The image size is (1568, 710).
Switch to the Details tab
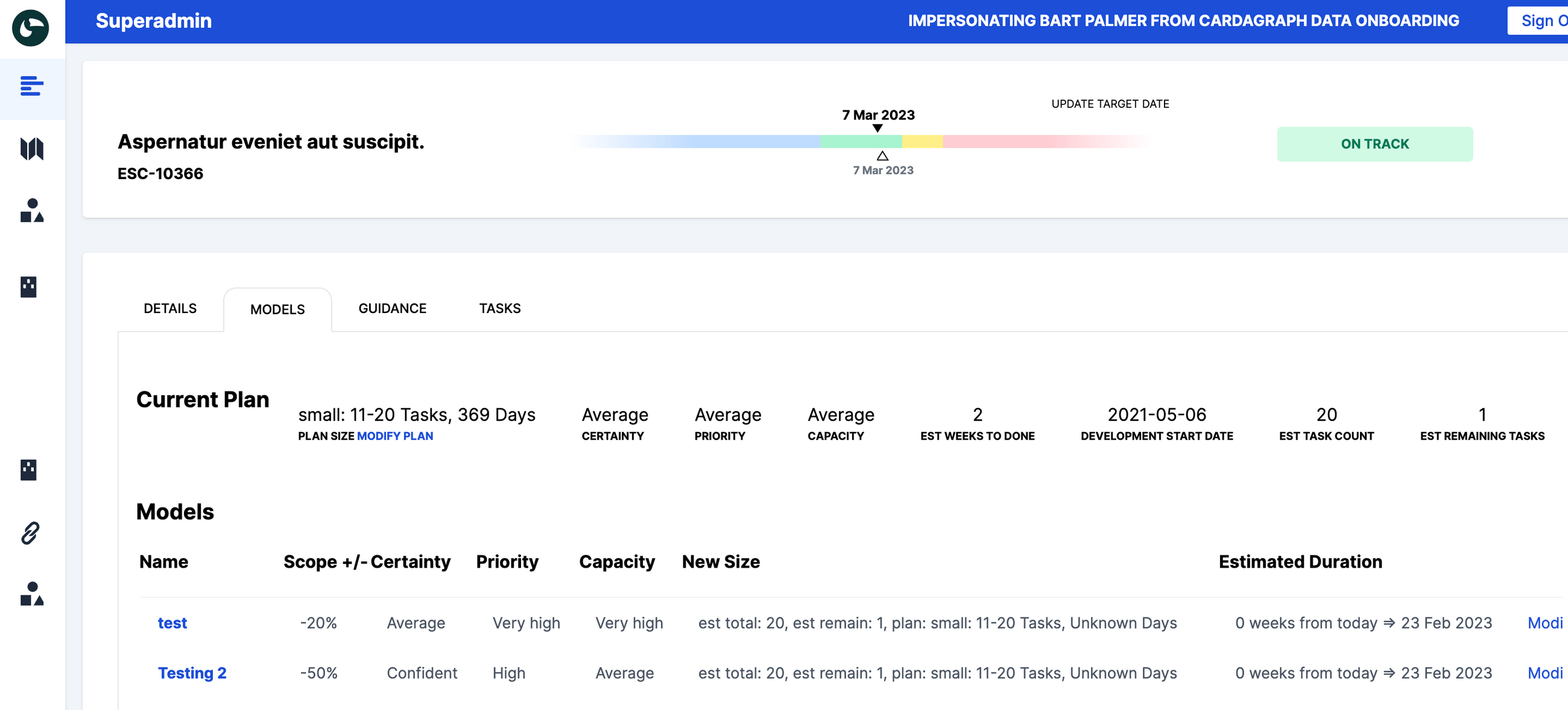tap(170, 308)
